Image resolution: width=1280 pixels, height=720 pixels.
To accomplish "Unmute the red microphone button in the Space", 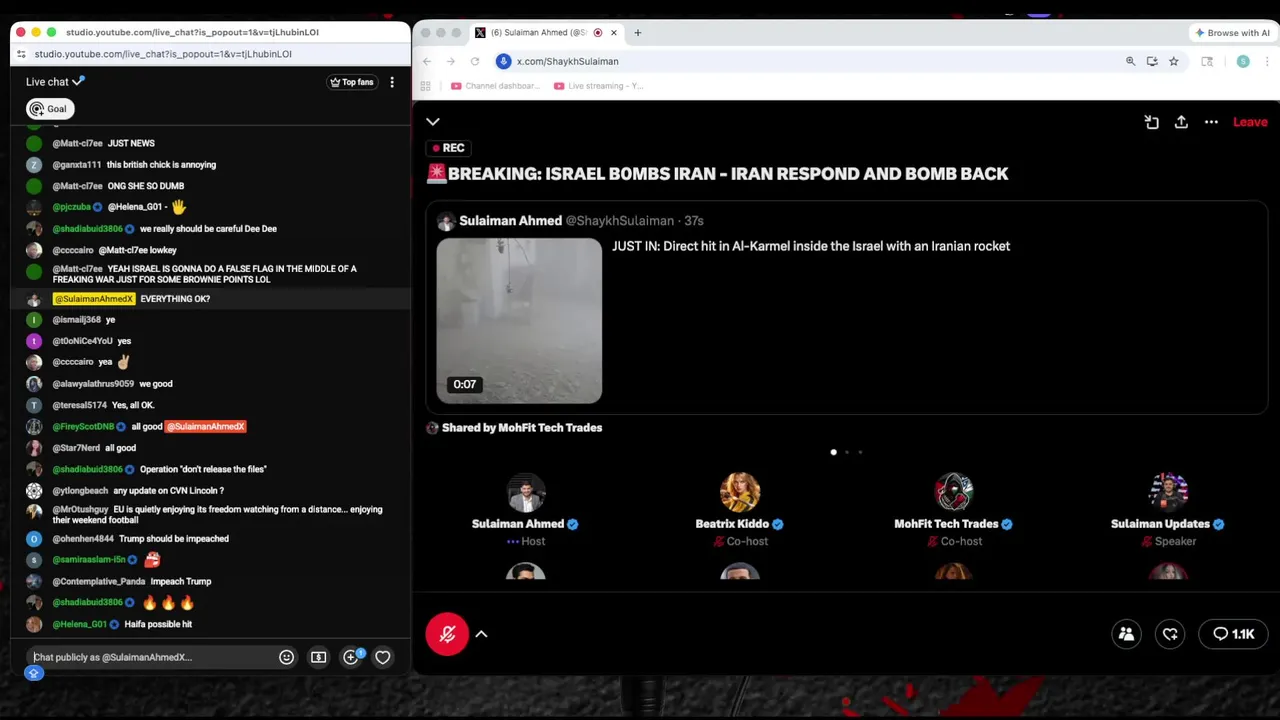I will pyautogui.click(x=447, y=634).
